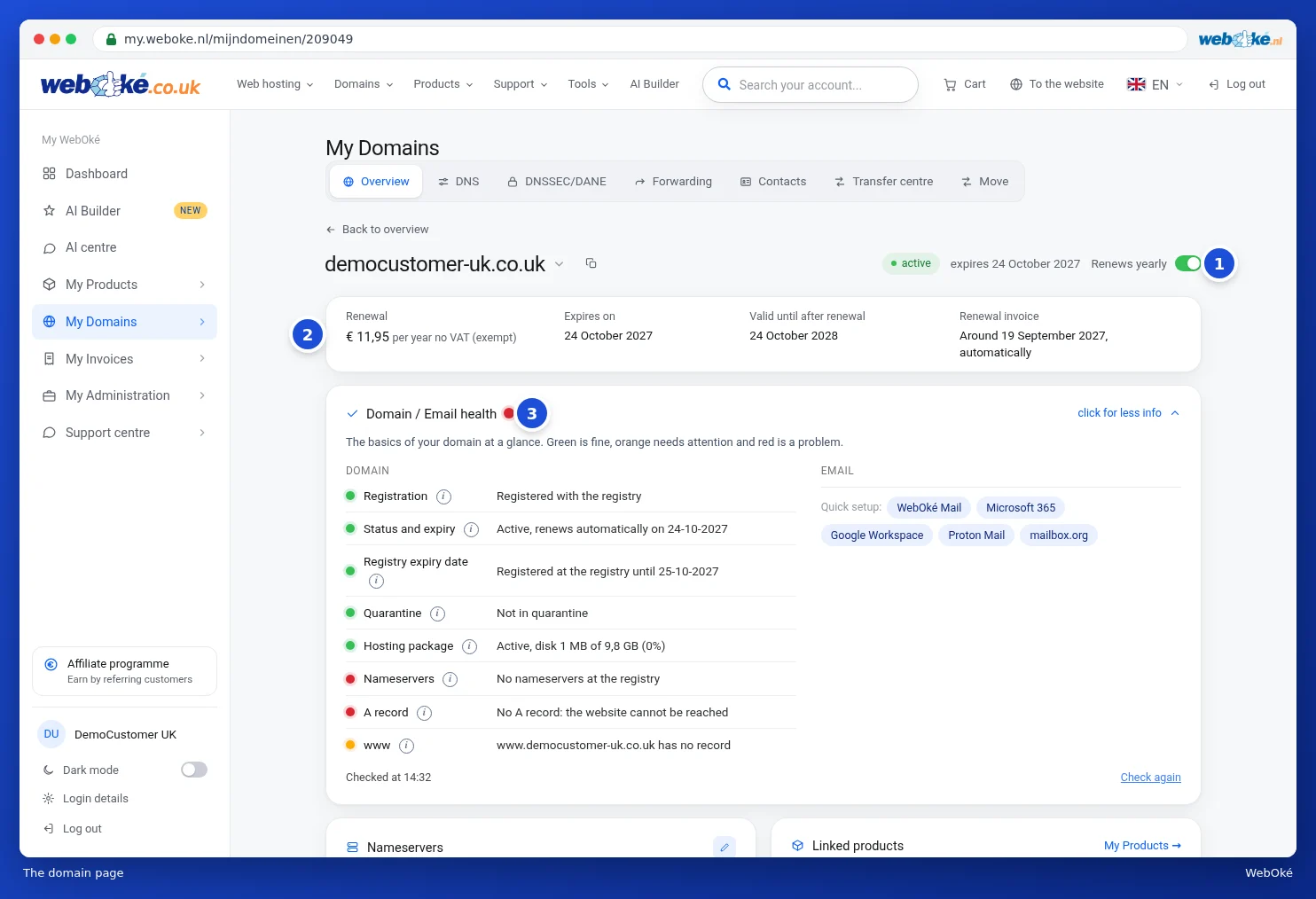
Task: Show info for A record row
Action: pyautogui.click(x=424, y=713)
